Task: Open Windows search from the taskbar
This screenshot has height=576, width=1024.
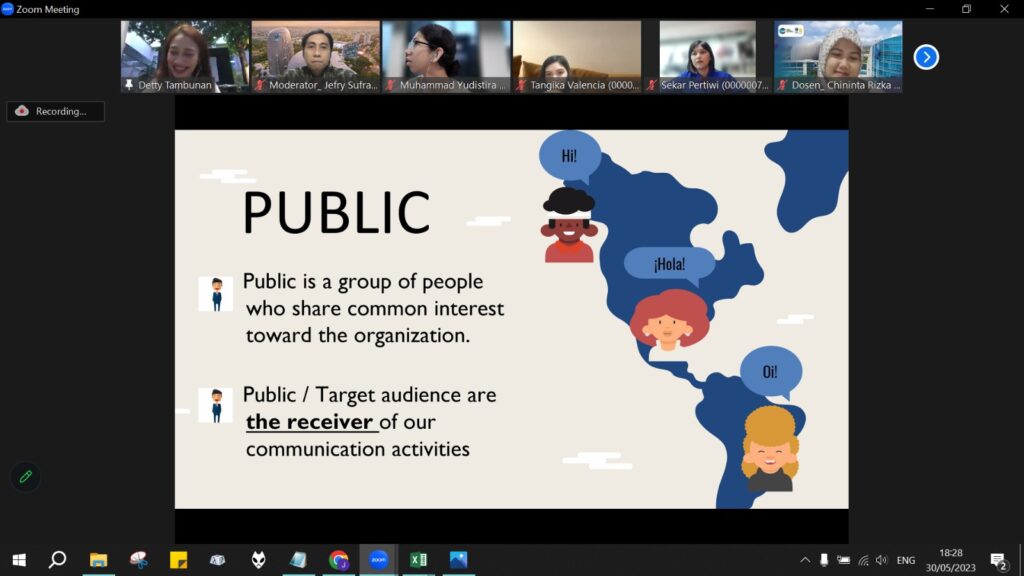Action: (x=57, y=560)
